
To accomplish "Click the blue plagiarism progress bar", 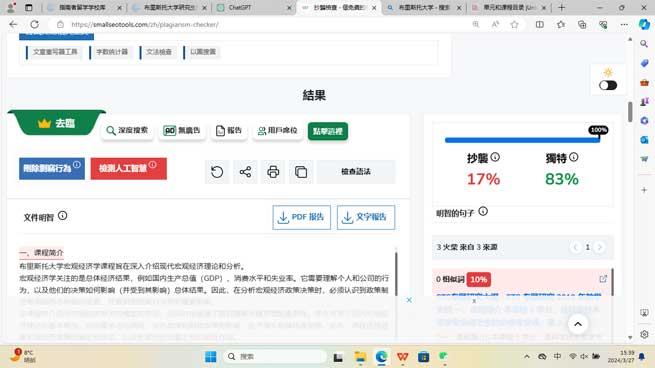I will point(522,140).
